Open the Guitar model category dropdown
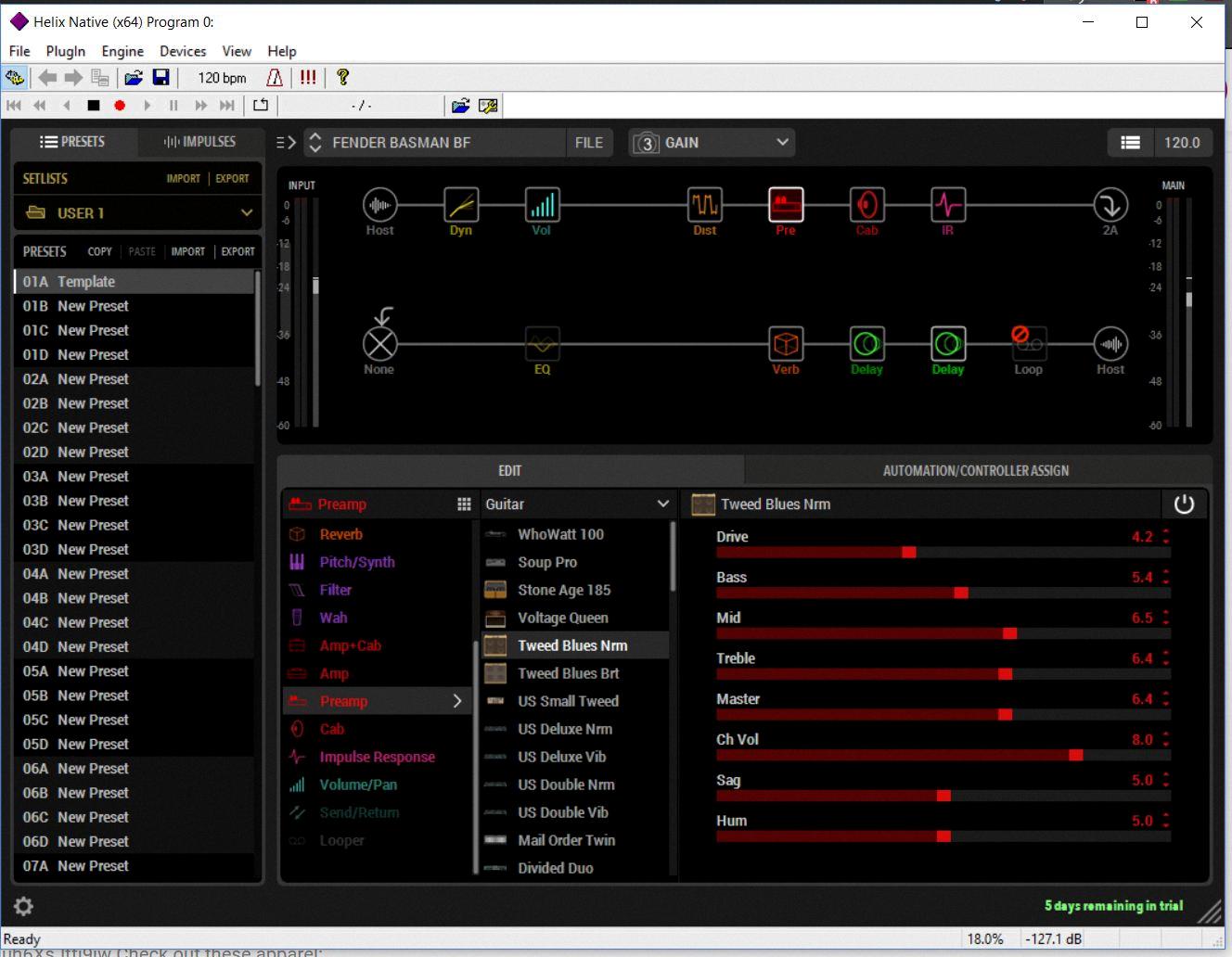The height and width of the screenshot is (957, 1232). [x=577, y=504]
